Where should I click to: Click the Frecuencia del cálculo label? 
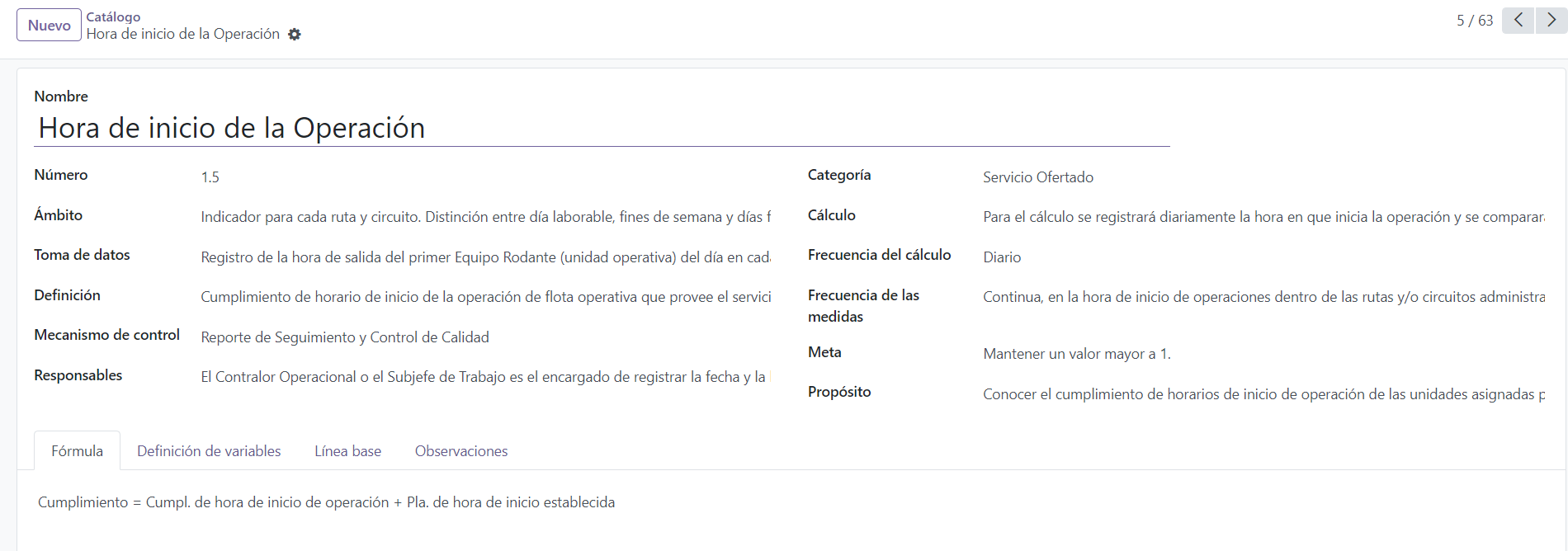pyautogui.click(x=879, y=255)
